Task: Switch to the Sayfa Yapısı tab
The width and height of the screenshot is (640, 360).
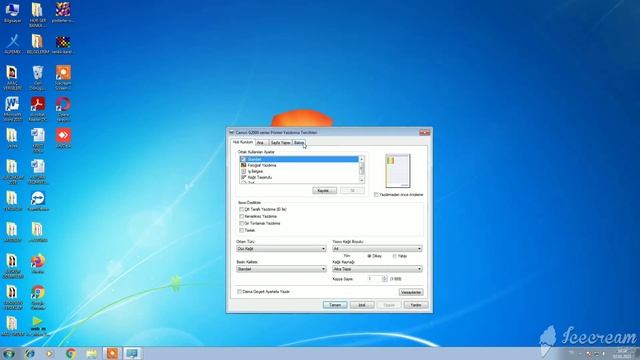Action: point(280,142)
